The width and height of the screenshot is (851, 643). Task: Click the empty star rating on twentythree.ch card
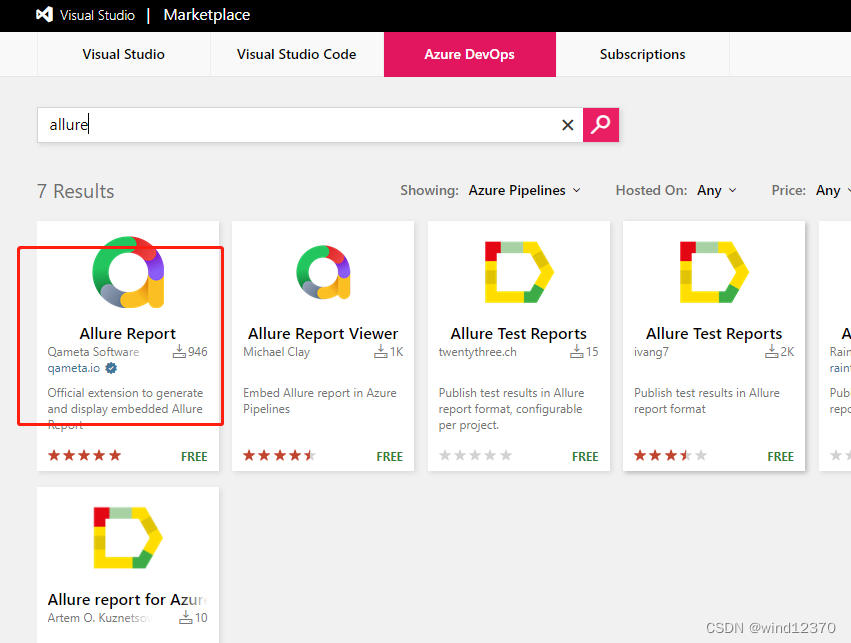[475, 455]
